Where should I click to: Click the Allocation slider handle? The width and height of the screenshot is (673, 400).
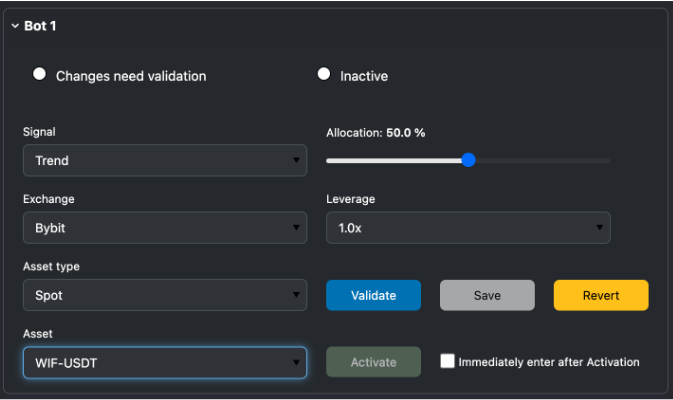(x=468, y=160)
